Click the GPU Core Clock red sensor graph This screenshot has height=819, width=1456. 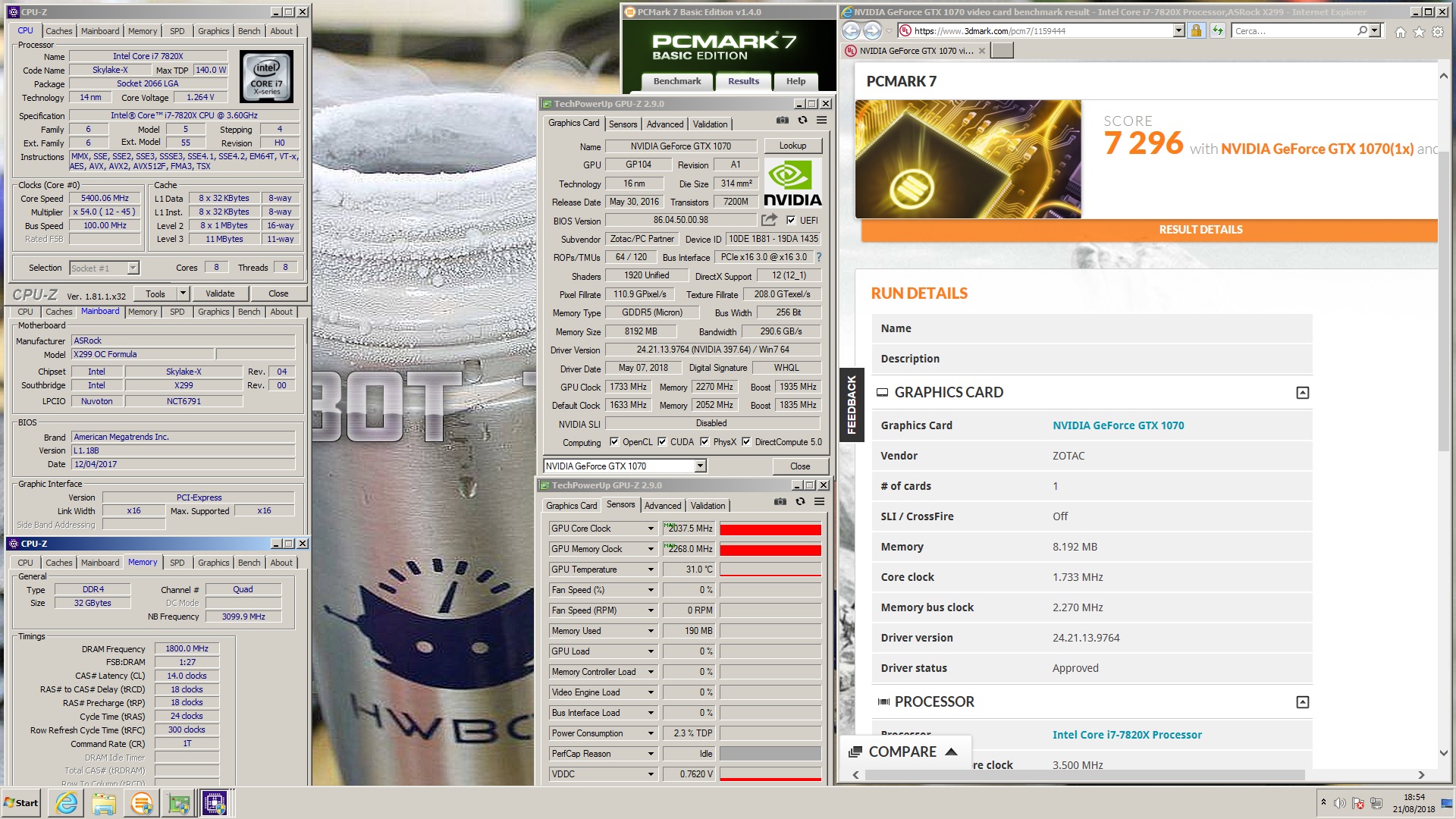pos(770,529)
